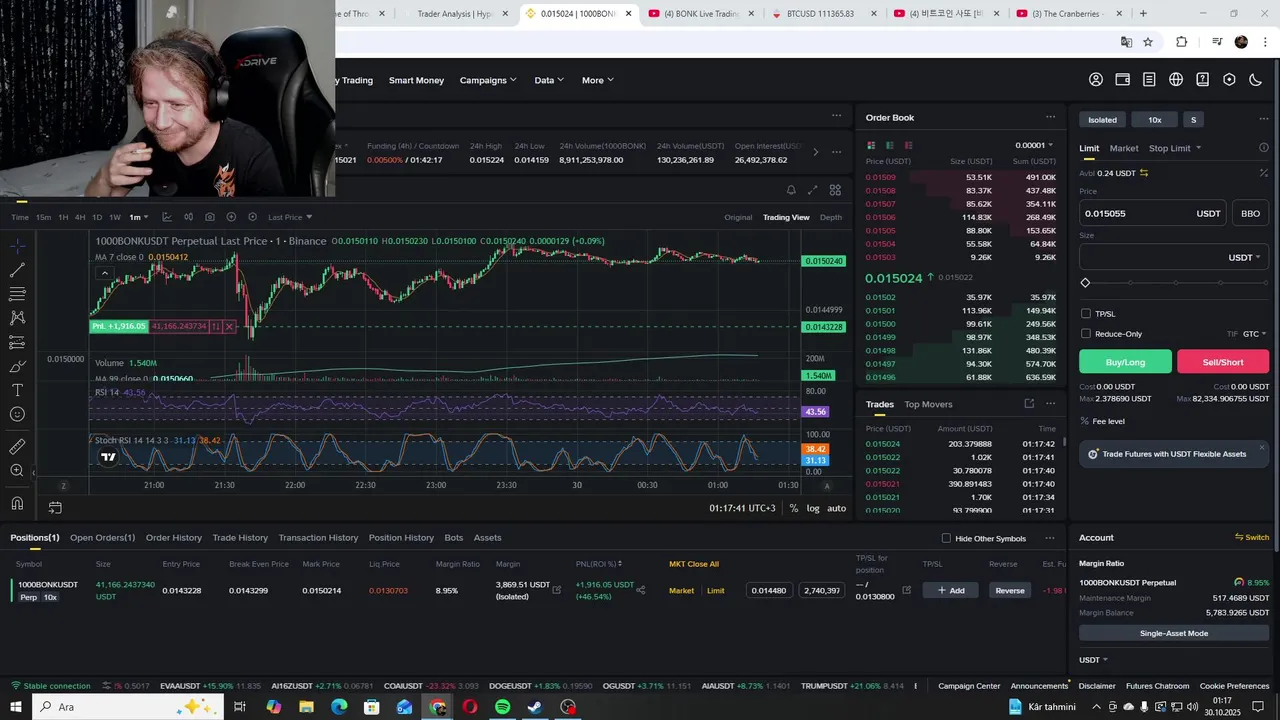The height and width of the screenshot is (720, 1280).
Task: Open the language globe icon
Action: coord(1176,80)
